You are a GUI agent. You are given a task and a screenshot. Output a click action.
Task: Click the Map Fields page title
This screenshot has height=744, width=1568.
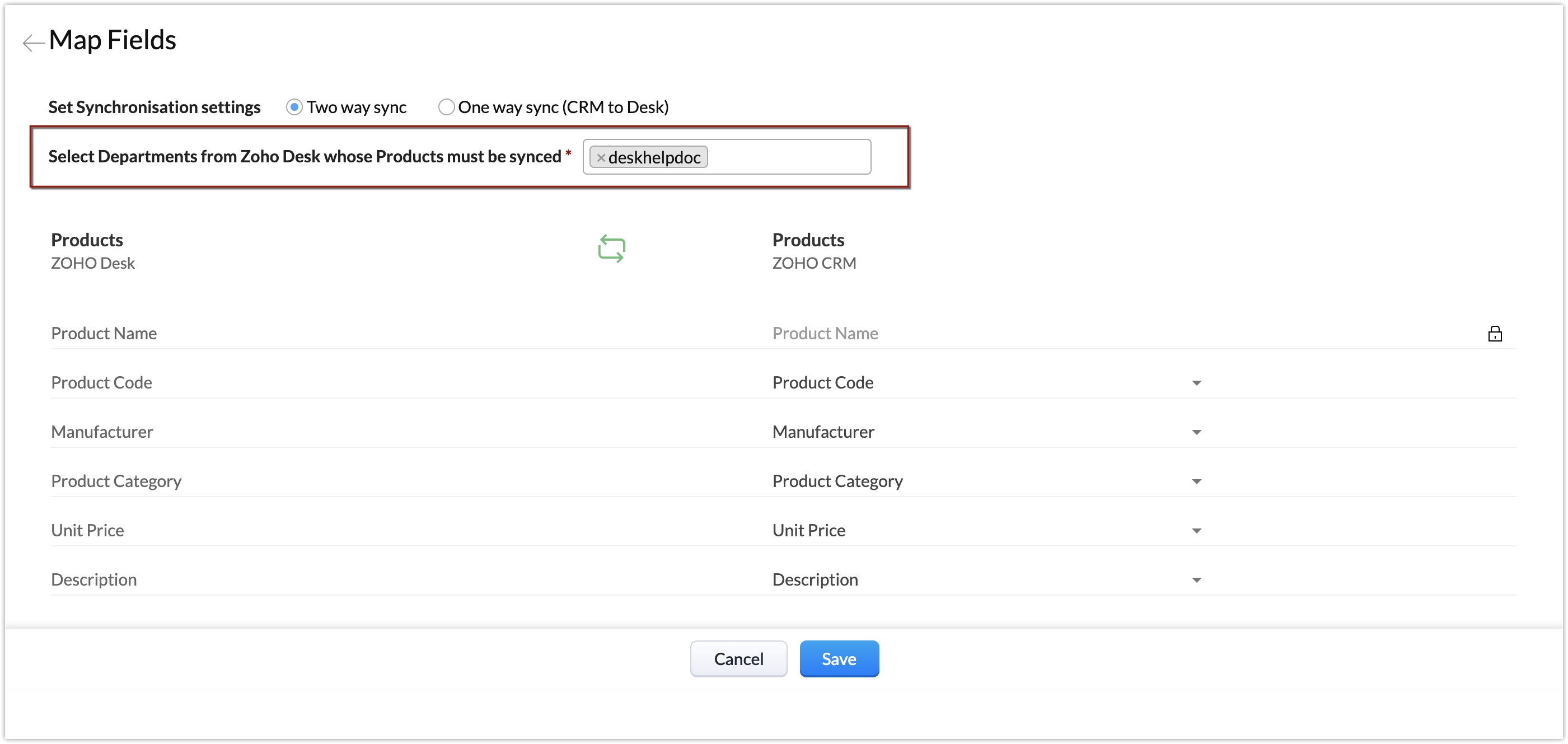[113, 40]
